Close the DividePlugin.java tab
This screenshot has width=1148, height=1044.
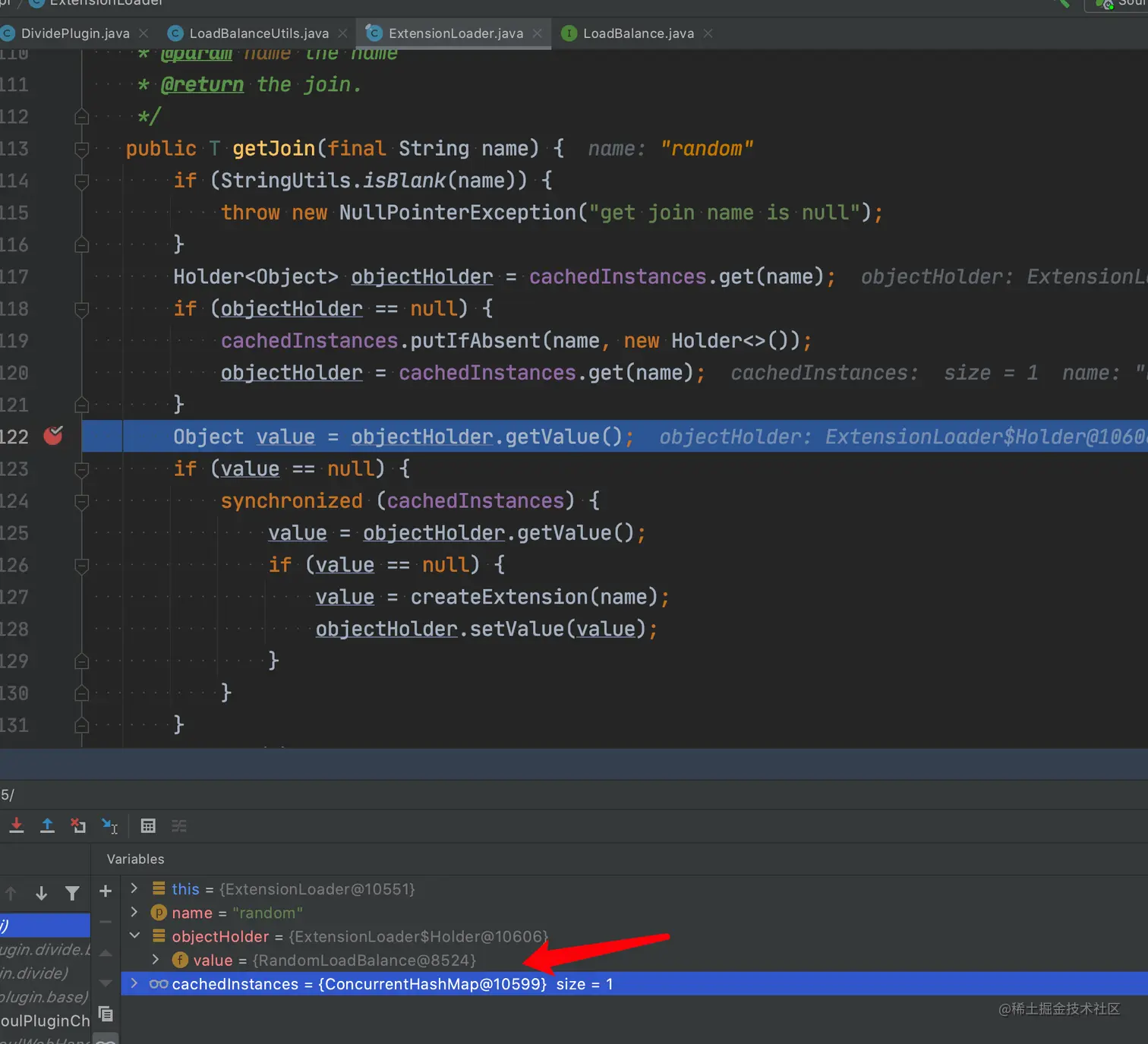143,33
